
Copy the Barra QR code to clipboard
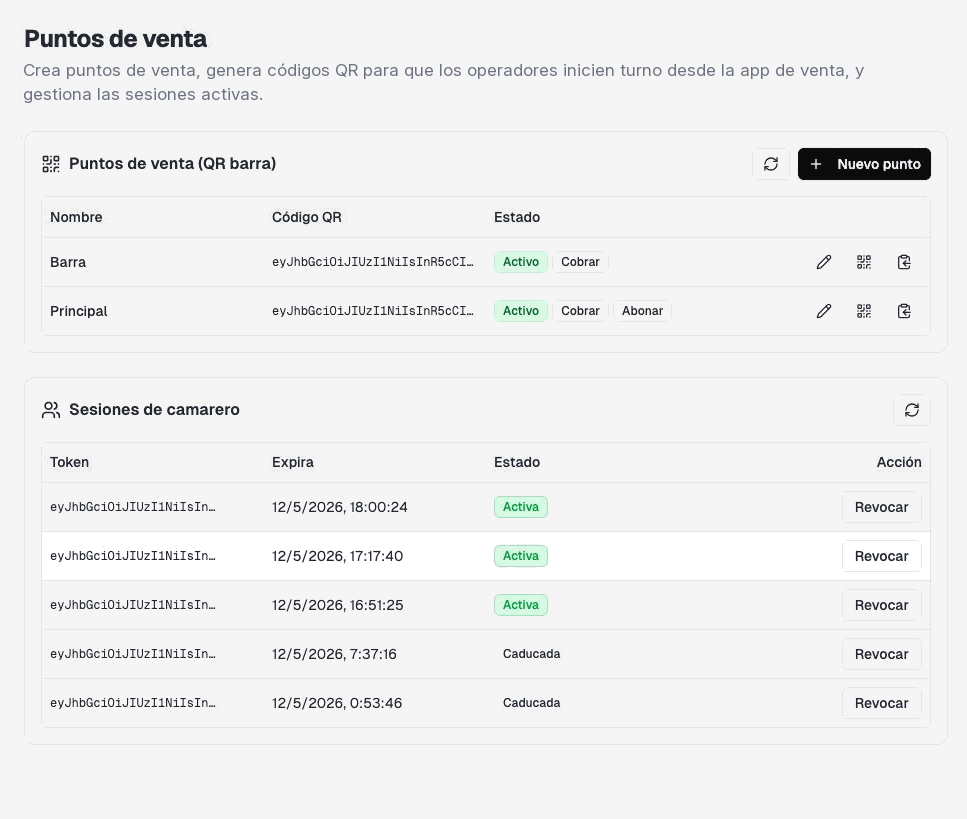[x=903, y=262]
